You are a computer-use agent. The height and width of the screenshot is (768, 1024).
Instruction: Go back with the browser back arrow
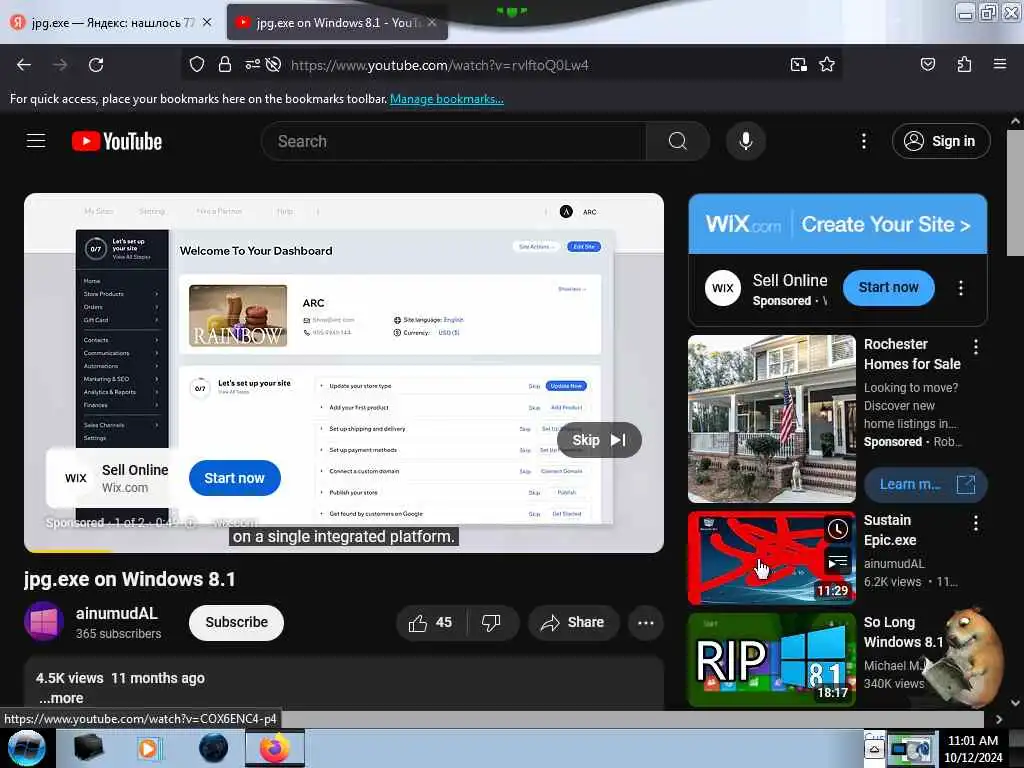pyautogui.click(x=24, y=65)
